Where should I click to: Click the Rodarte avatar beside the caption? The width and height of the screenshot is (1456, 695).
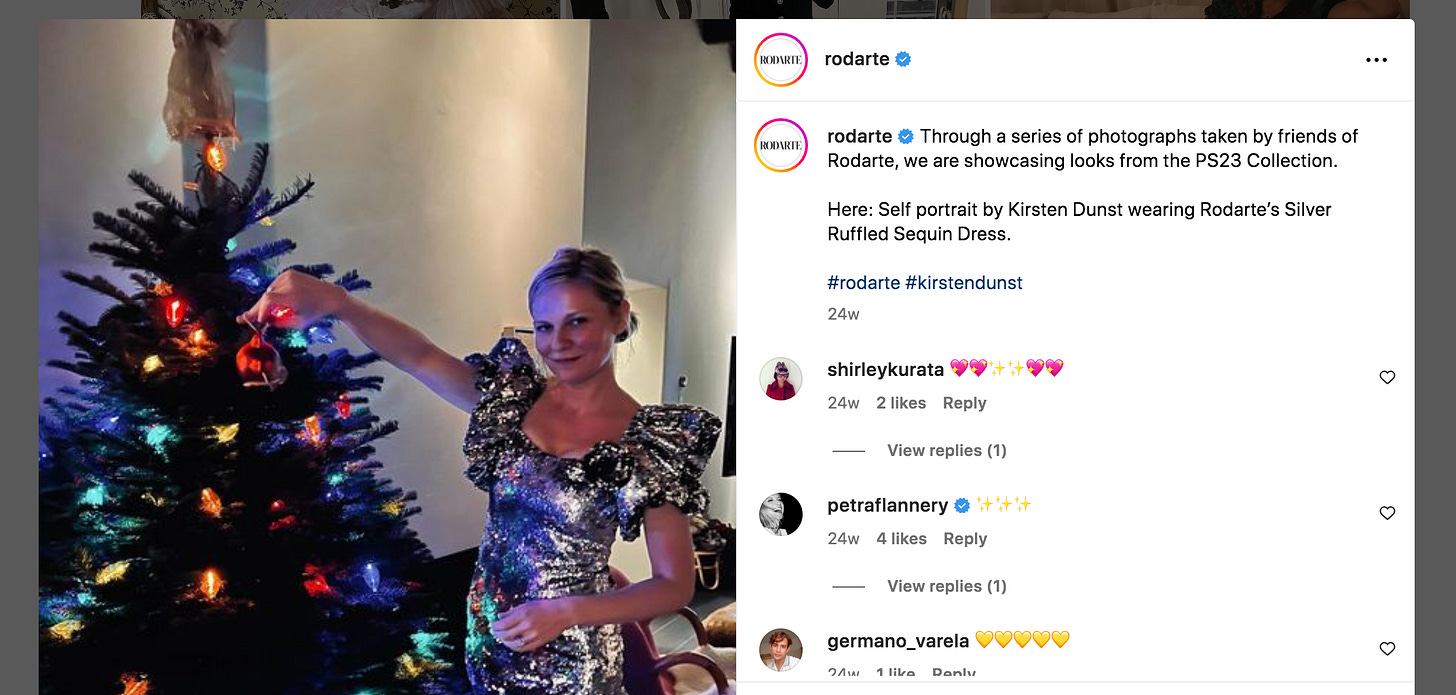[x=781, y=145]
